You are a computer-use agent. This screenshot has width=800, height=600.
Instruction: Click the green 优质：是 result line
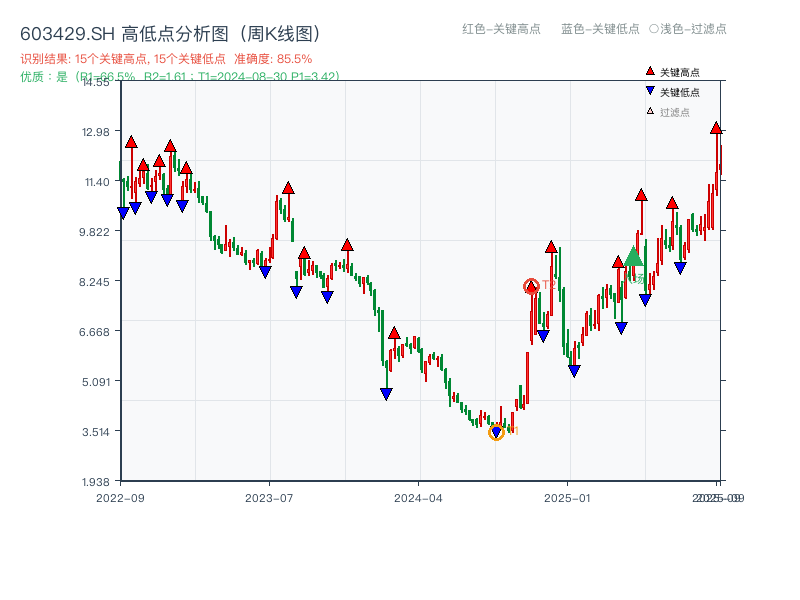pos(180,77)
